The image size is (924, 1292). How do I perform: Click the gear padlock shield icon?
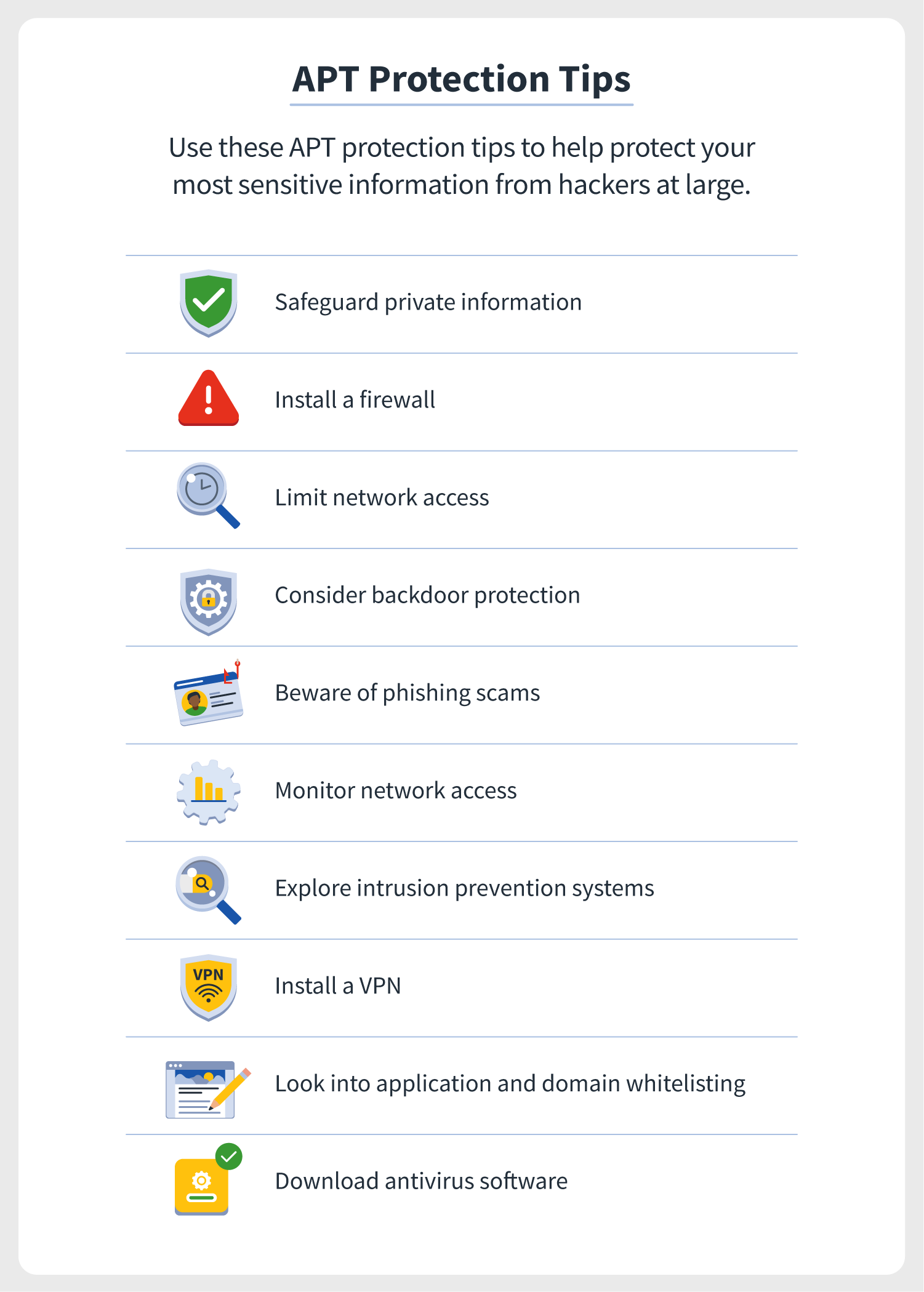(209, 602)
